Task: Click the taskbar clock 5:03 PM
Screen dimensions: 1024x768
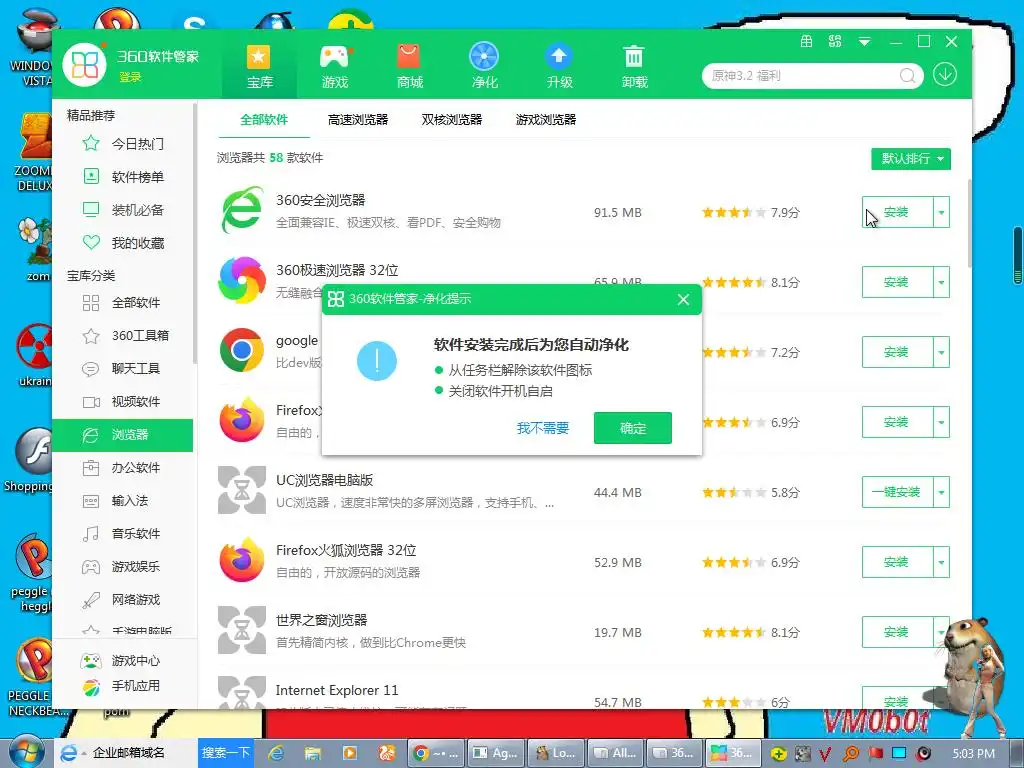Action: pos(974,754)
